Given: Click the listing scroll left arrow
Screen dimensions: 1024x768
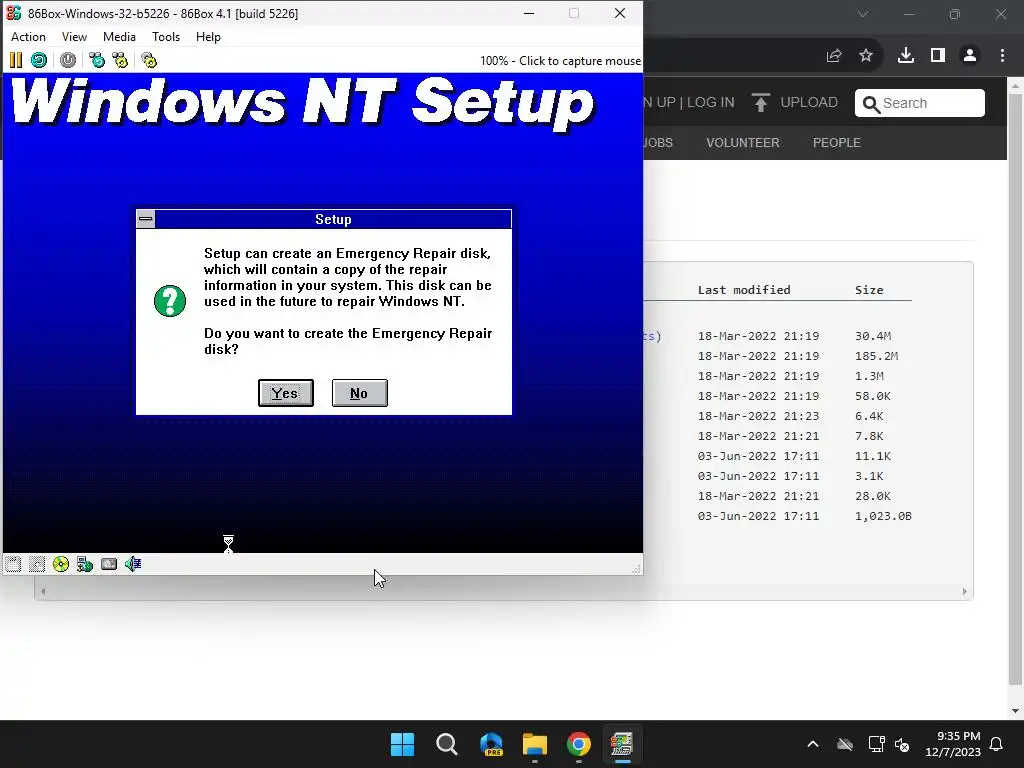Looking at the screenshot, I should click(43, 592).
